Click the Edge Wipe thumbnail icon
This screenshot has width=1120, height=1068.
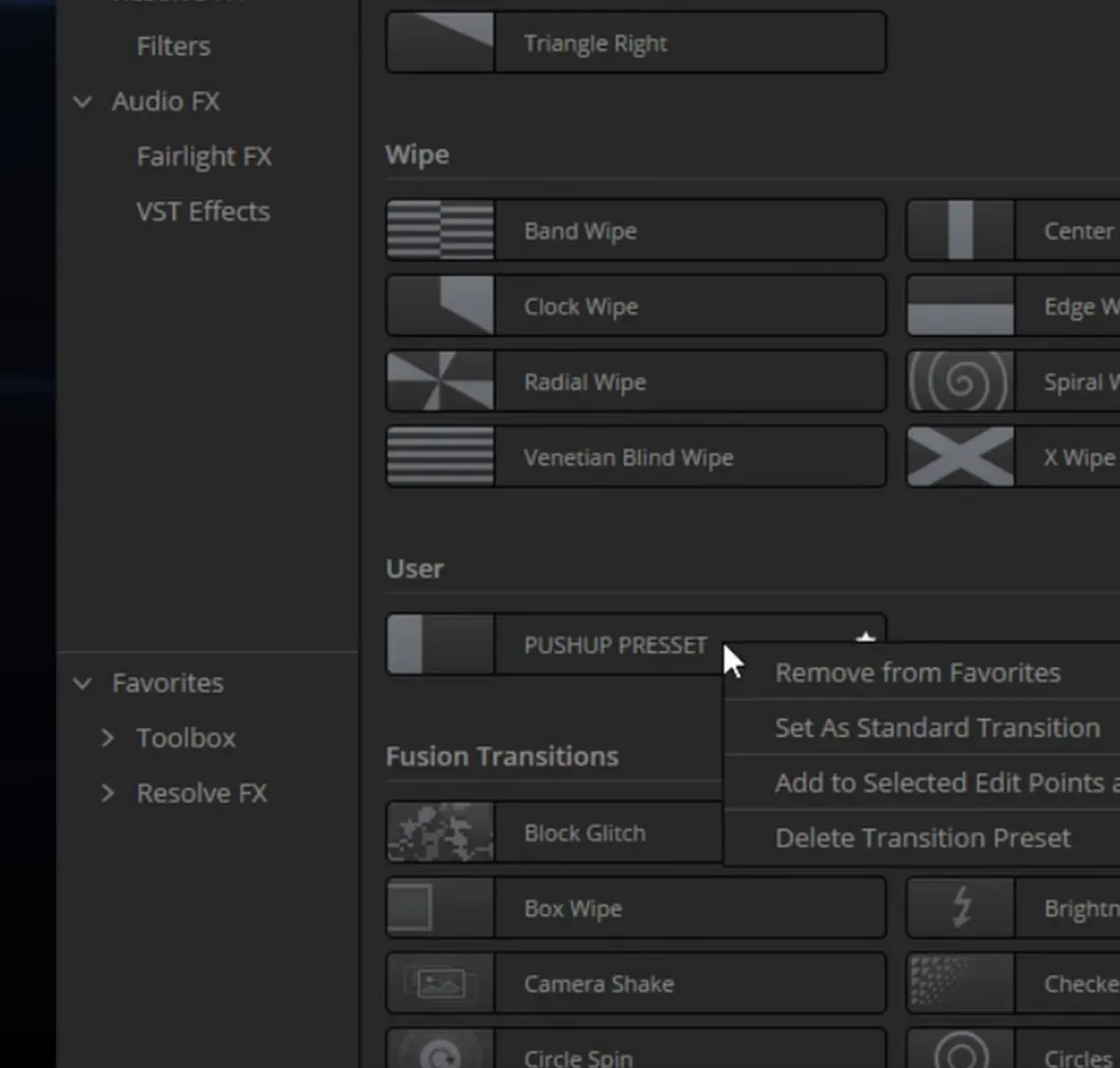click(x=960, y=306)
